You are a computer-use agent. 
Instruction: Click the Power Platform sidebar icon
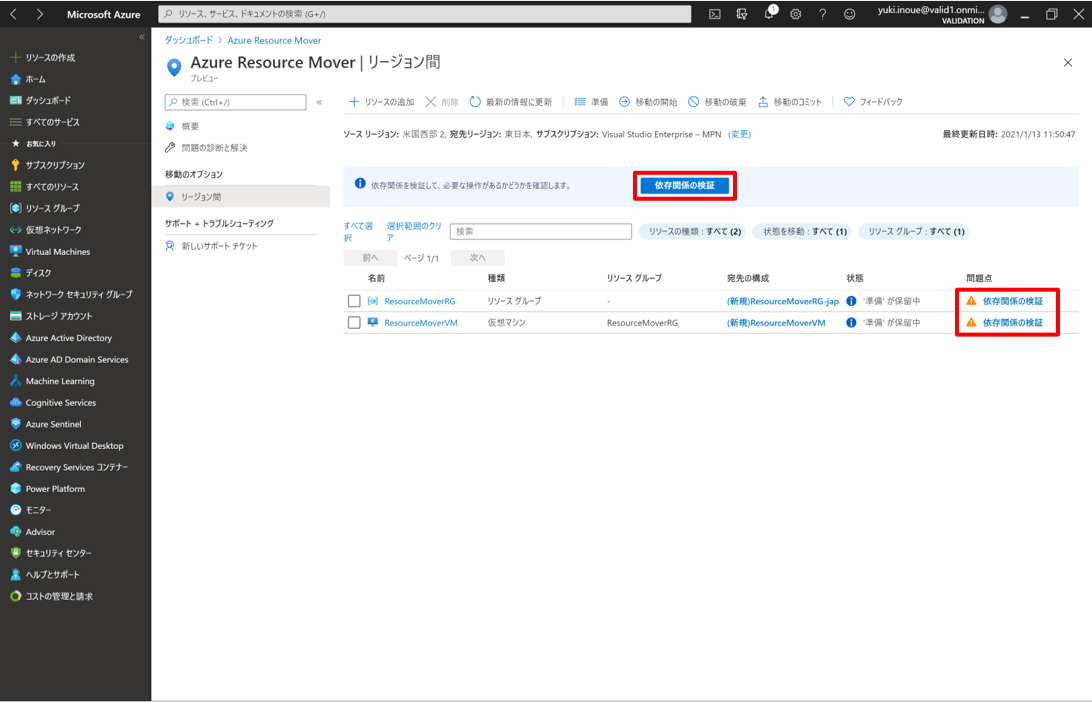[15, 488]
